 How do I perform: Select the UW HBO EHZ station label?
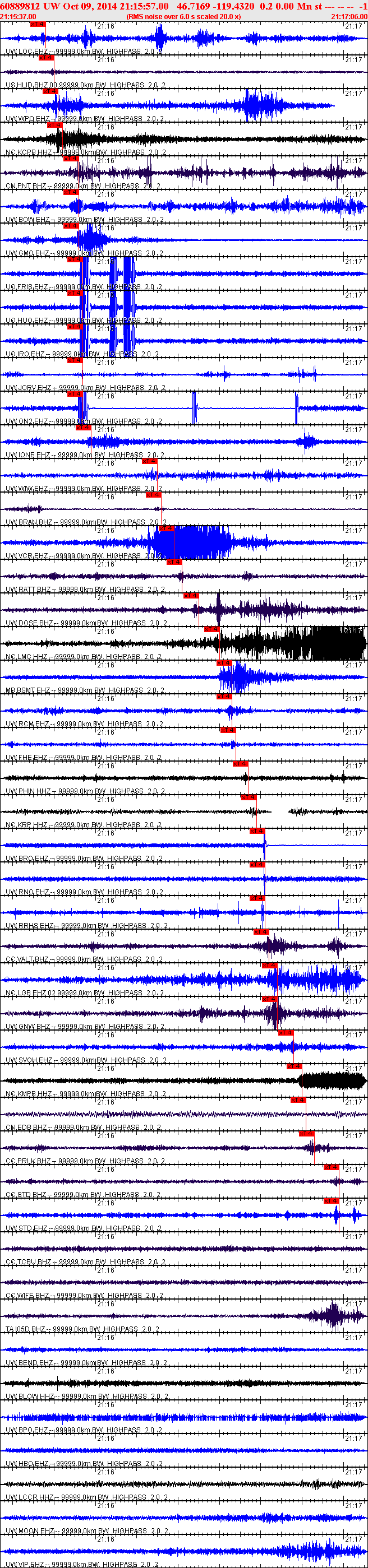coord(84,1463)
